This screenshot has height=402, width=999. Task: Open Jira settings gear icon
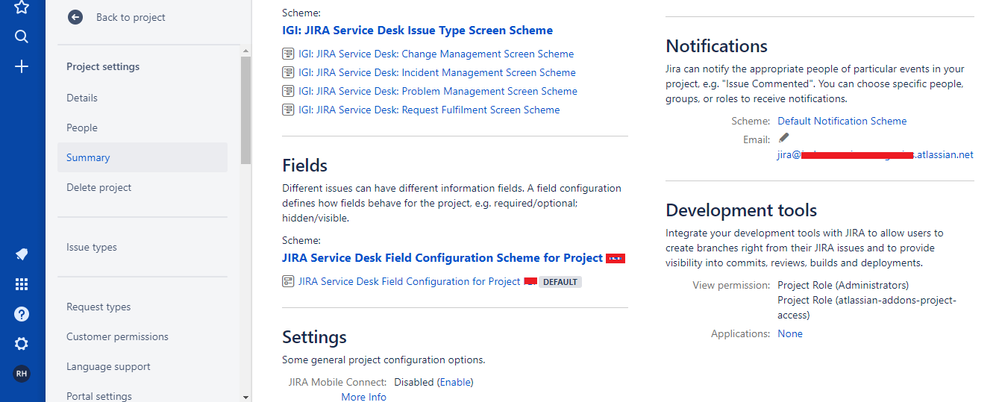(x=21, y=344)
